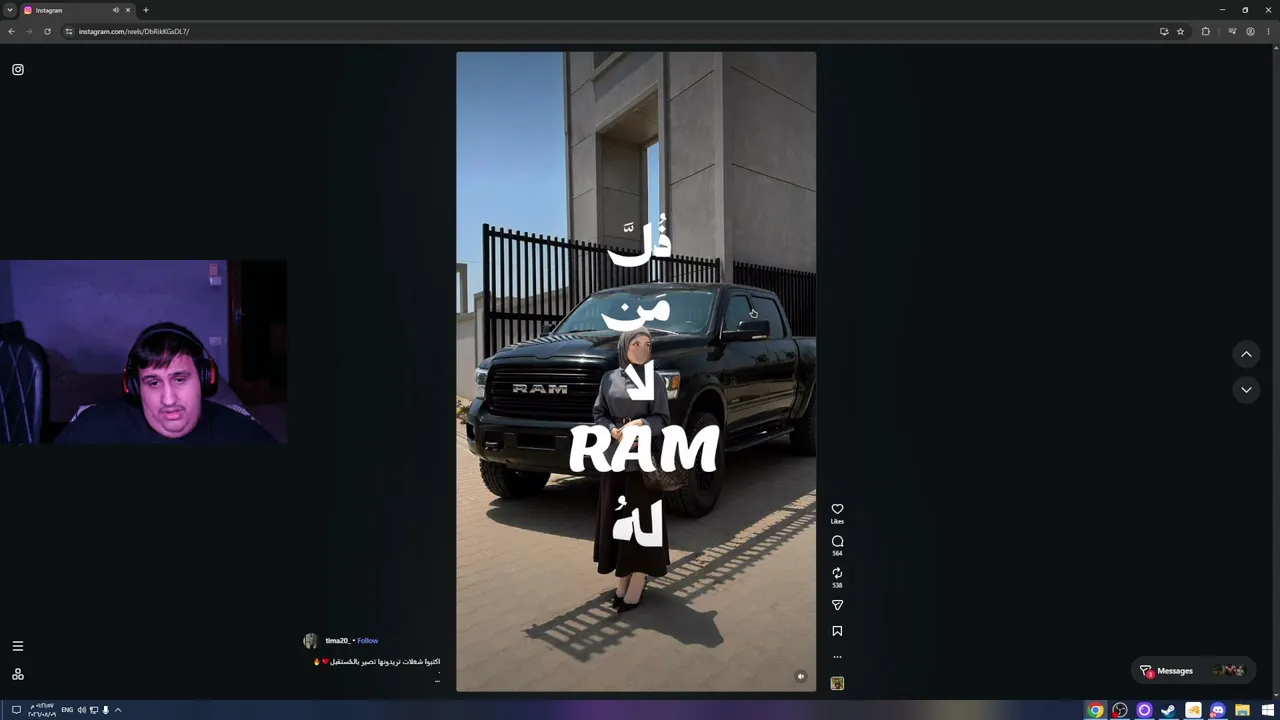
Task: Navigate back in the browser
Action: click(11, 31)
